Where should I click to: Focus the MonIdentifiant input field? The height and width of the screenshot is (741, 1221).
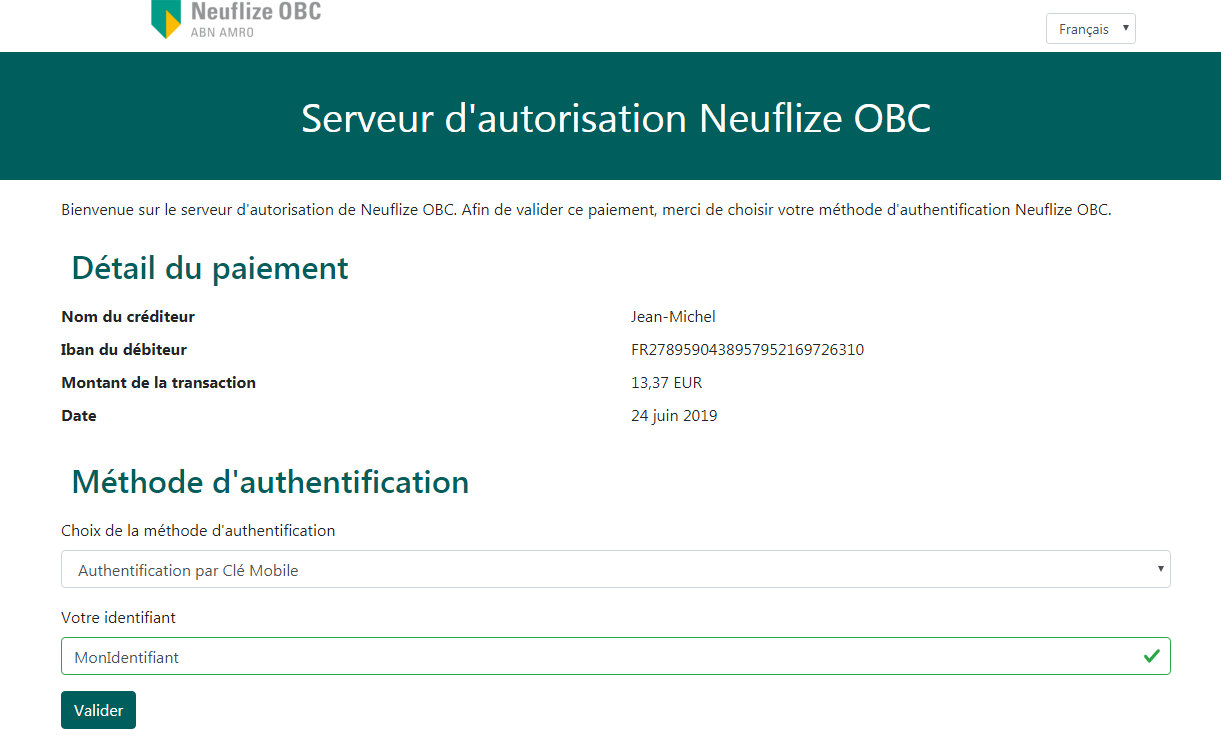(x=600, y=657)
